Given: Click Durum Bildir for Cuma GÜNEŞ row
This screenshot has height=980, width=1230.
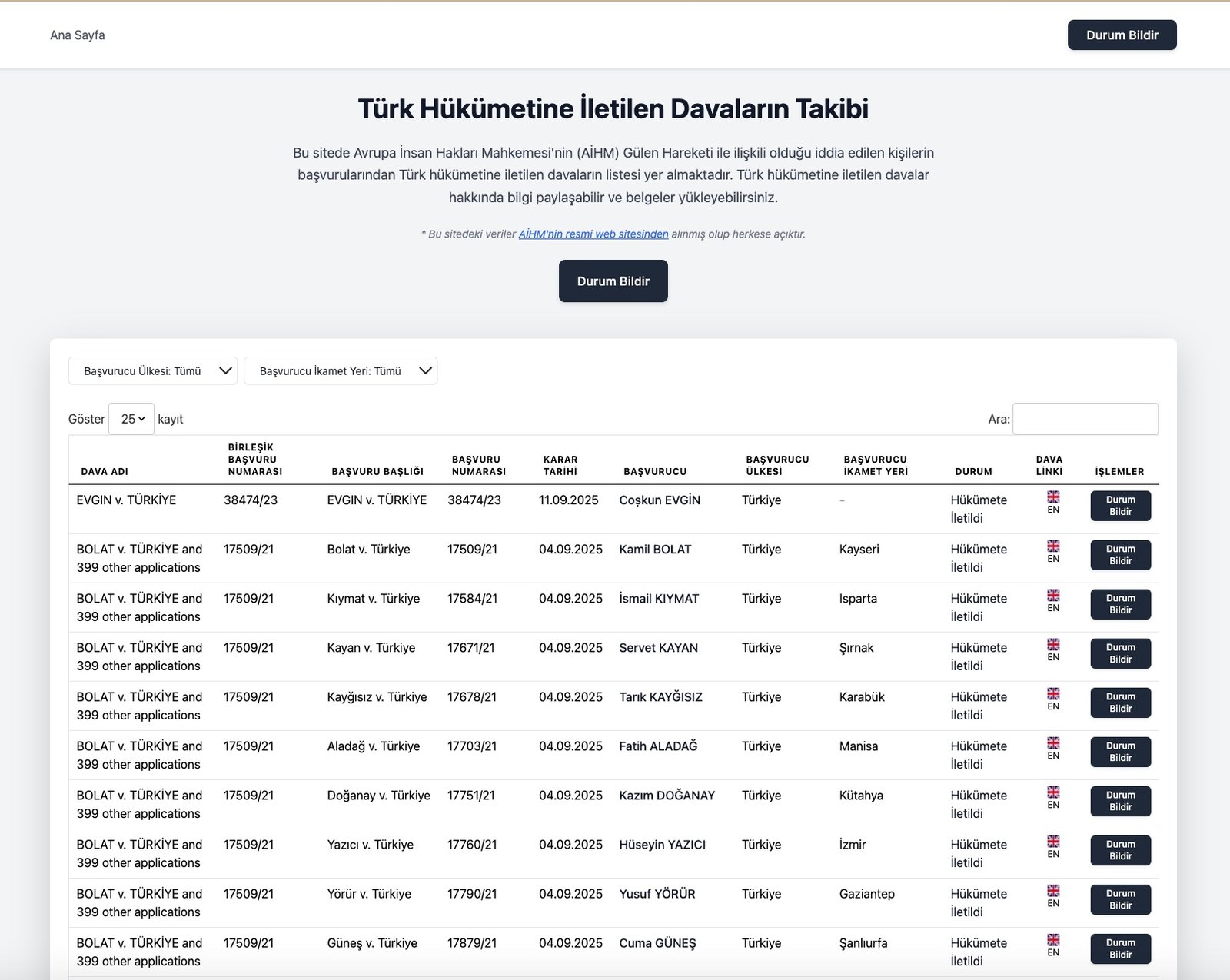Looking at the screenshot, I should click(x=1120, y=948).
